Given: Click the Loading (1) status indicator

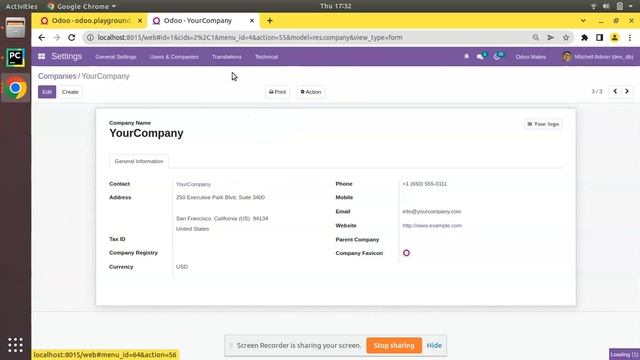Looking at the screenshot, I should coord(624,354).
